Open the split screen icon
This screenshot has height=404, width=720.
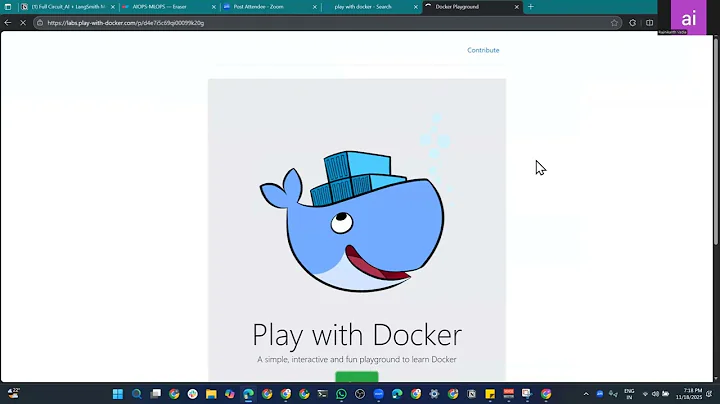[649, 23]
